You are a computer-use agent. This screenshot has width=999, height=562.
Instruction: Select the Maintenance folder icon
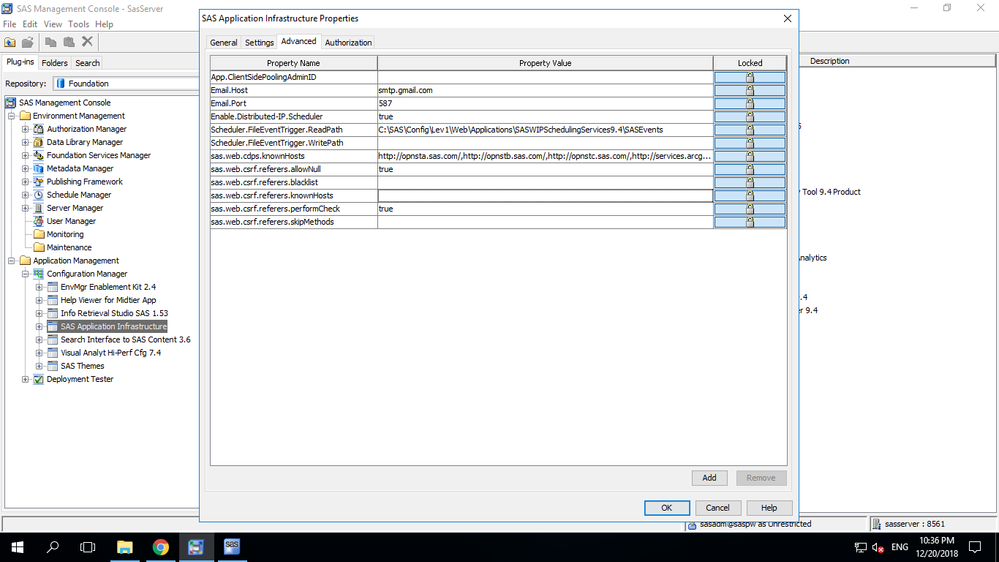pyautogui.click(x=39, y=247)
